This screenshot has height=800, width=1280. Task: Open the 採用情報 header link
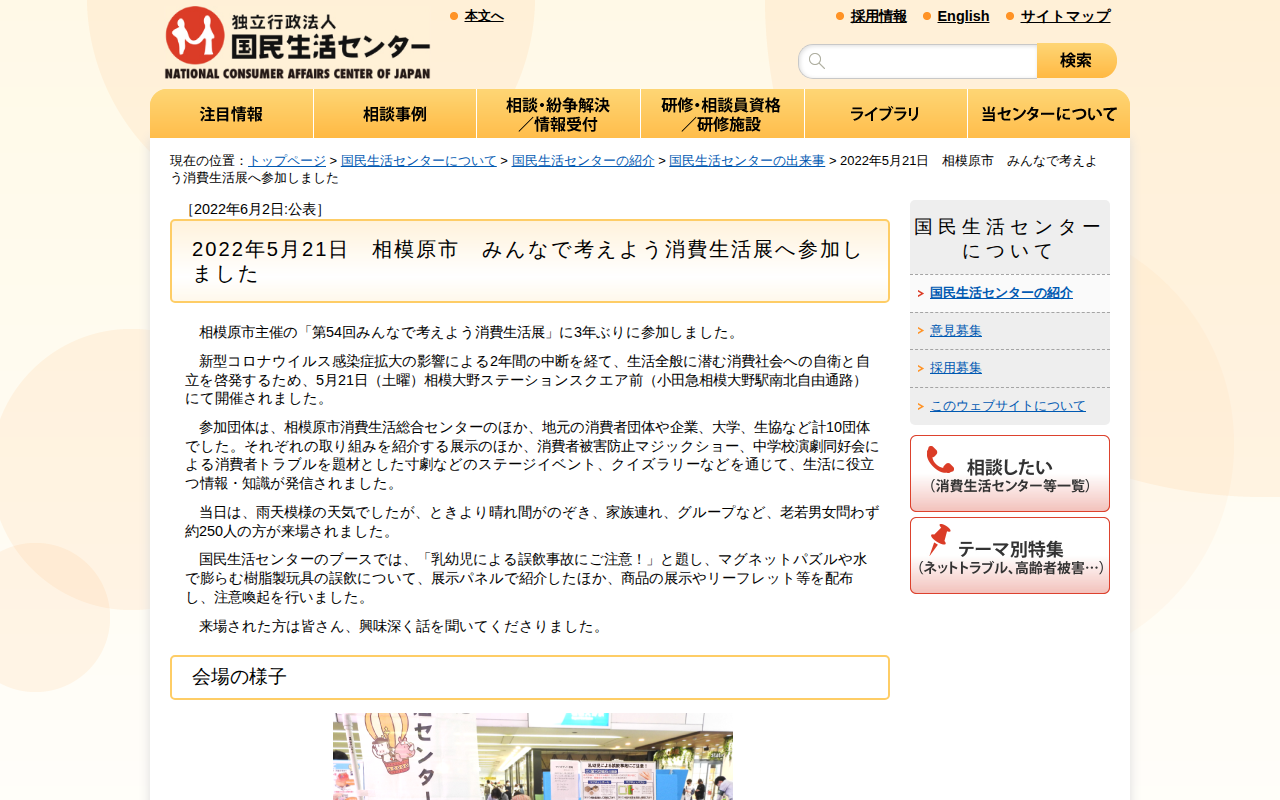click(x=879, y=16)
